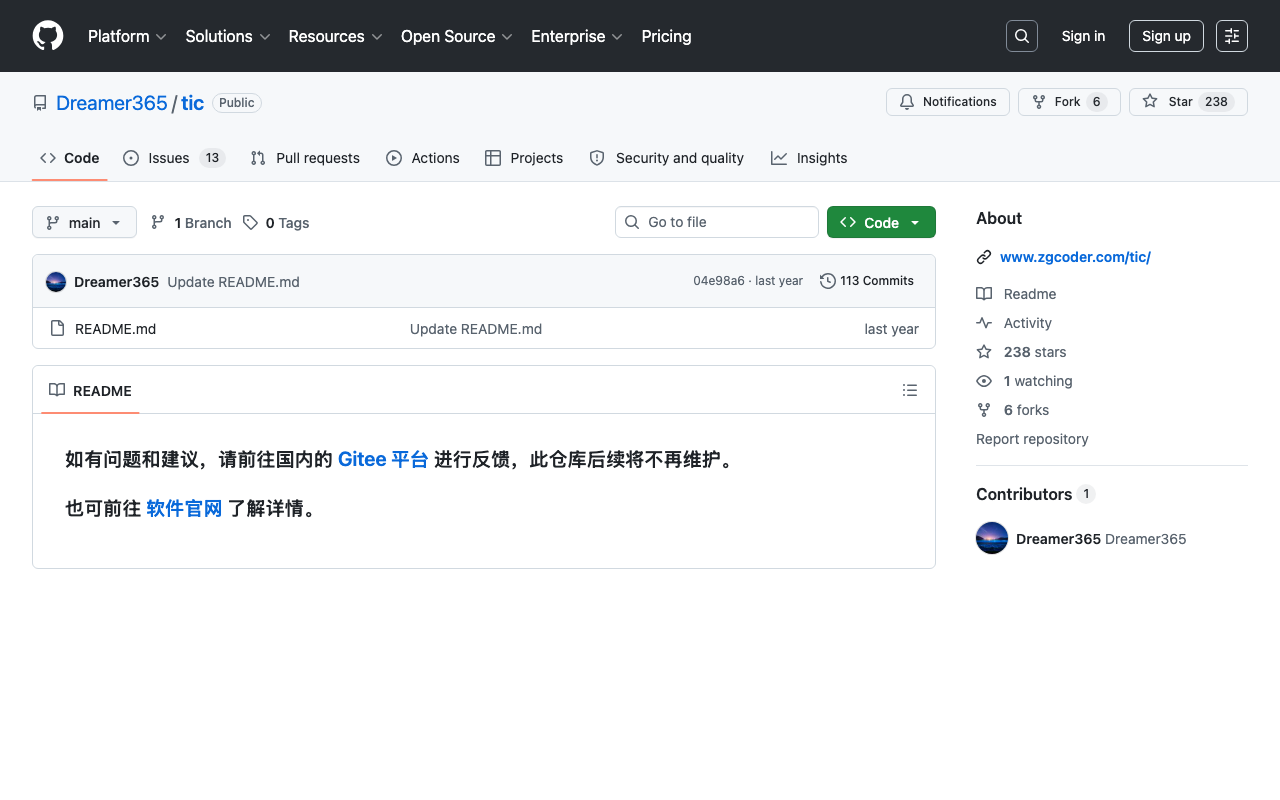
Task: Expand the Resources menu
Action: point(336,36)
